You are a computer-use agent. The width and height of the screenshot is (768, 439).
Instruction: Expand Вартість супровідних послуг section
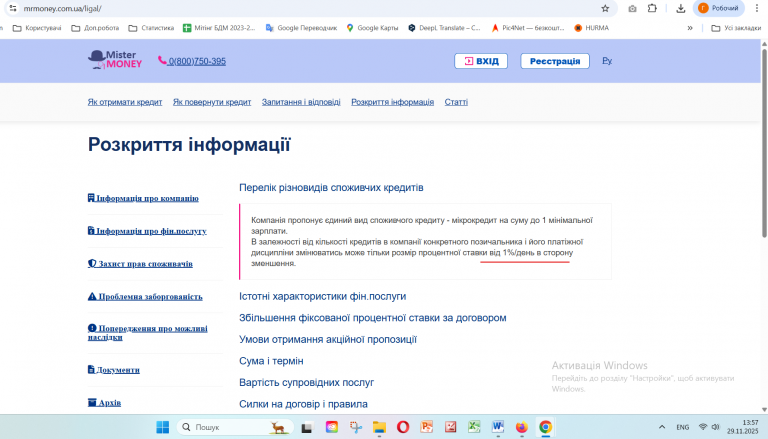(x=307, y=383)
